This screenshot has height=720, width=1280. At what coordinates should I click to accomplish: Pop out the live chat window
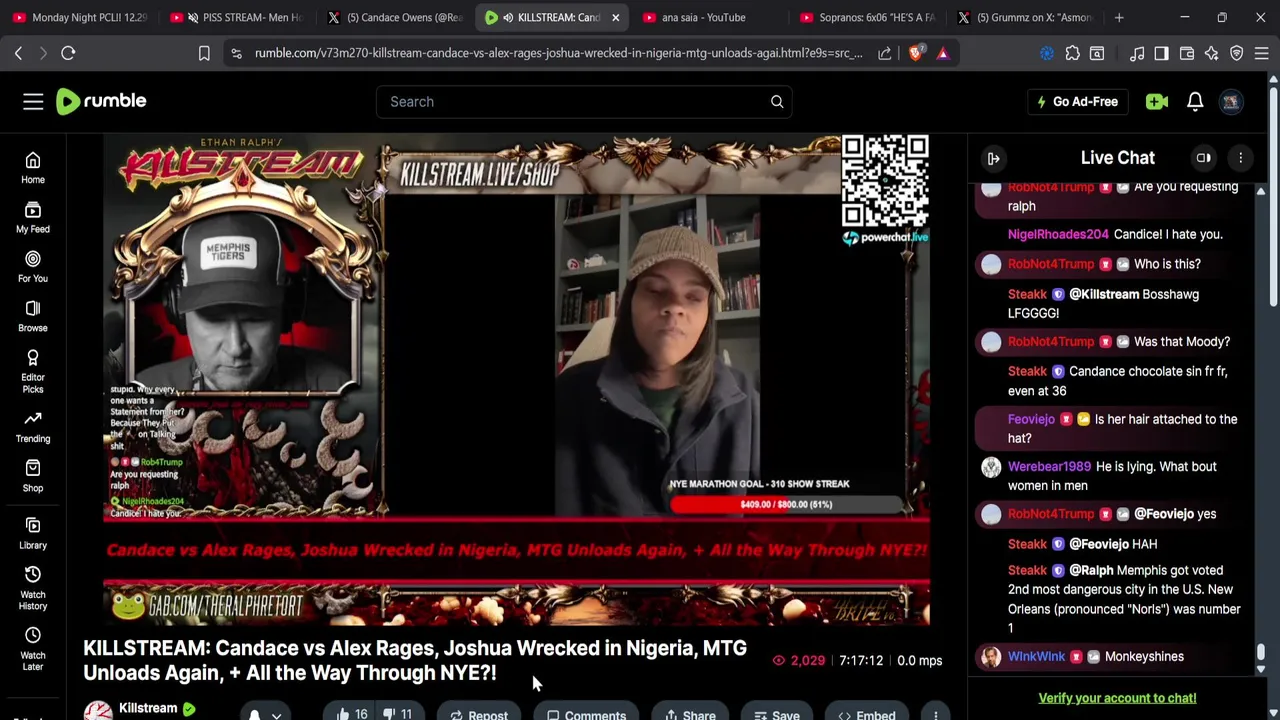click(1204, 158)
